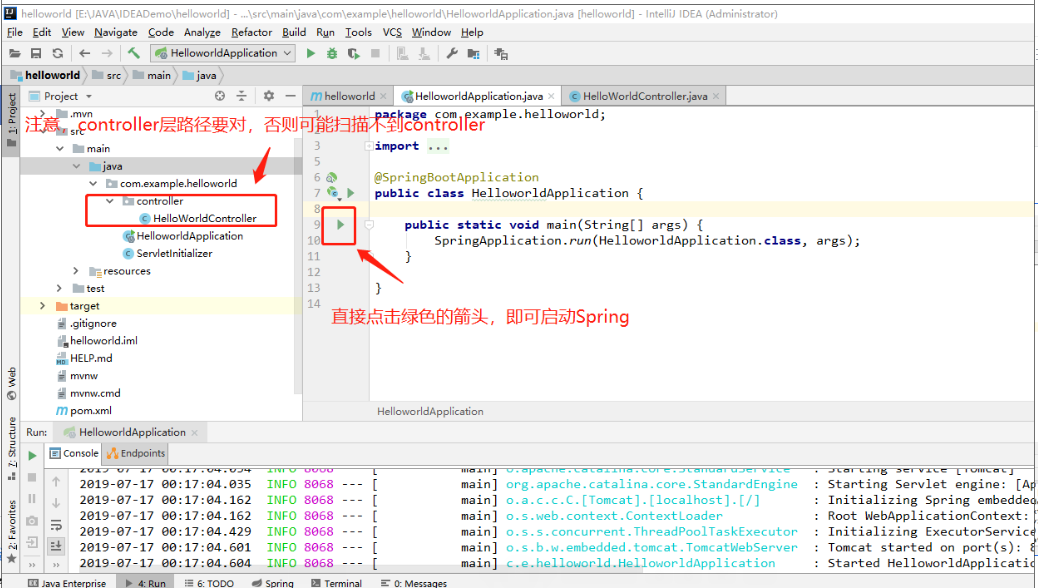Viewport: 1038px width, 588px height.
Task: Open Settings with the wrench icon
Action: [452, 54]
